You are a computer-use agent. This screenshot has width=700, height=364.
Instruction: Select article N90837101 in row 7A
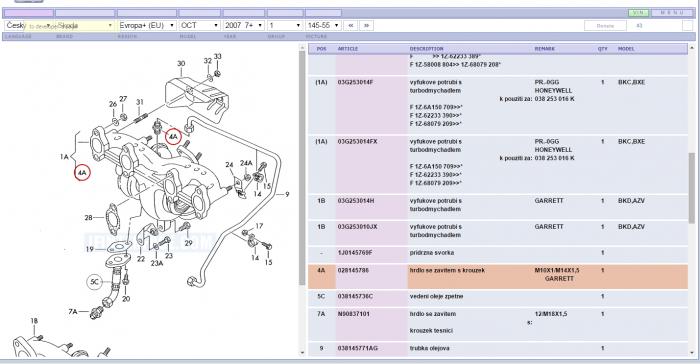pos(353,314)
